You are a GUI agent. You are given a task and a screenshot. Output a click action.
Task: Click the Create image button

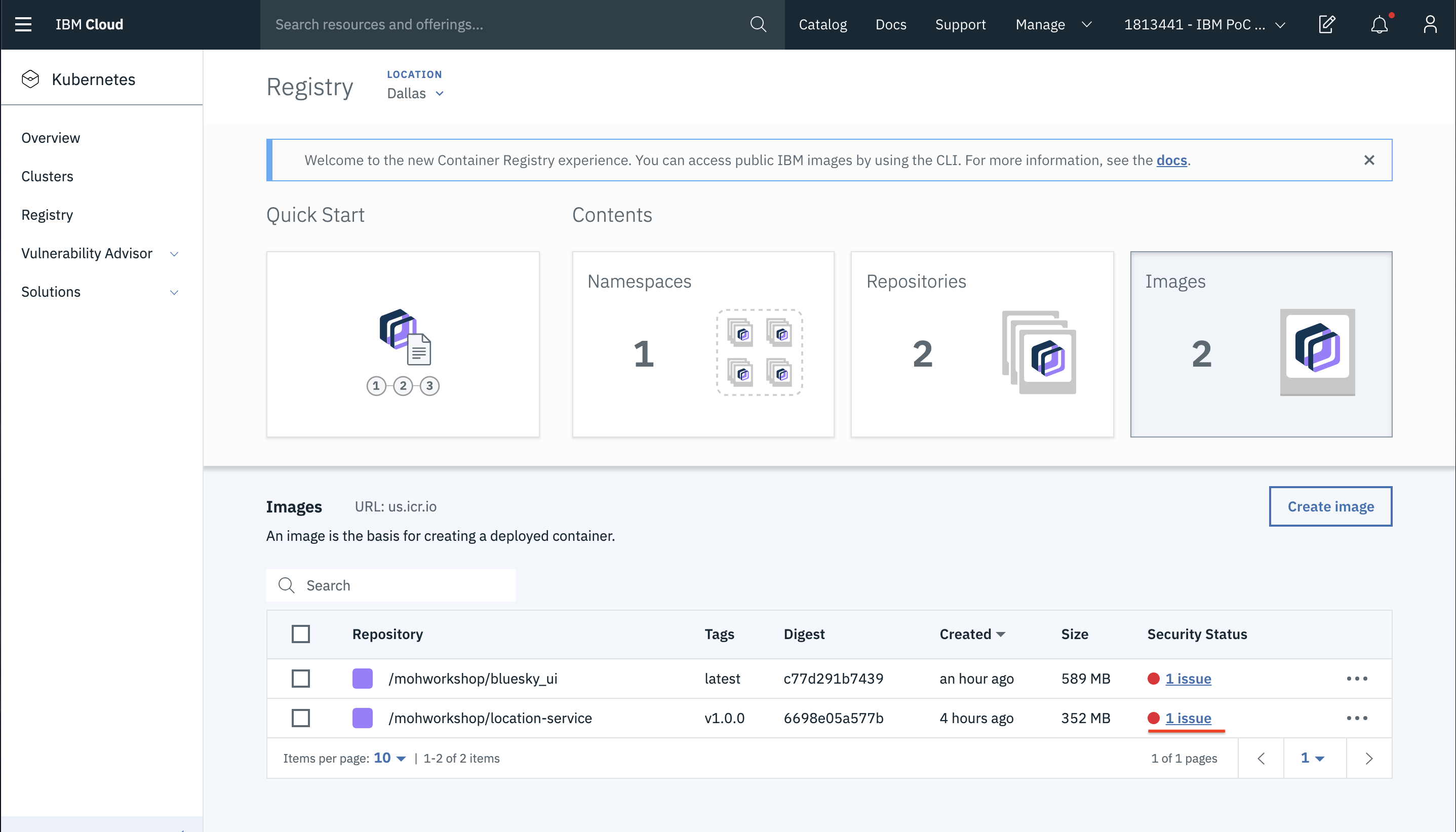[x=1330, y=506]
